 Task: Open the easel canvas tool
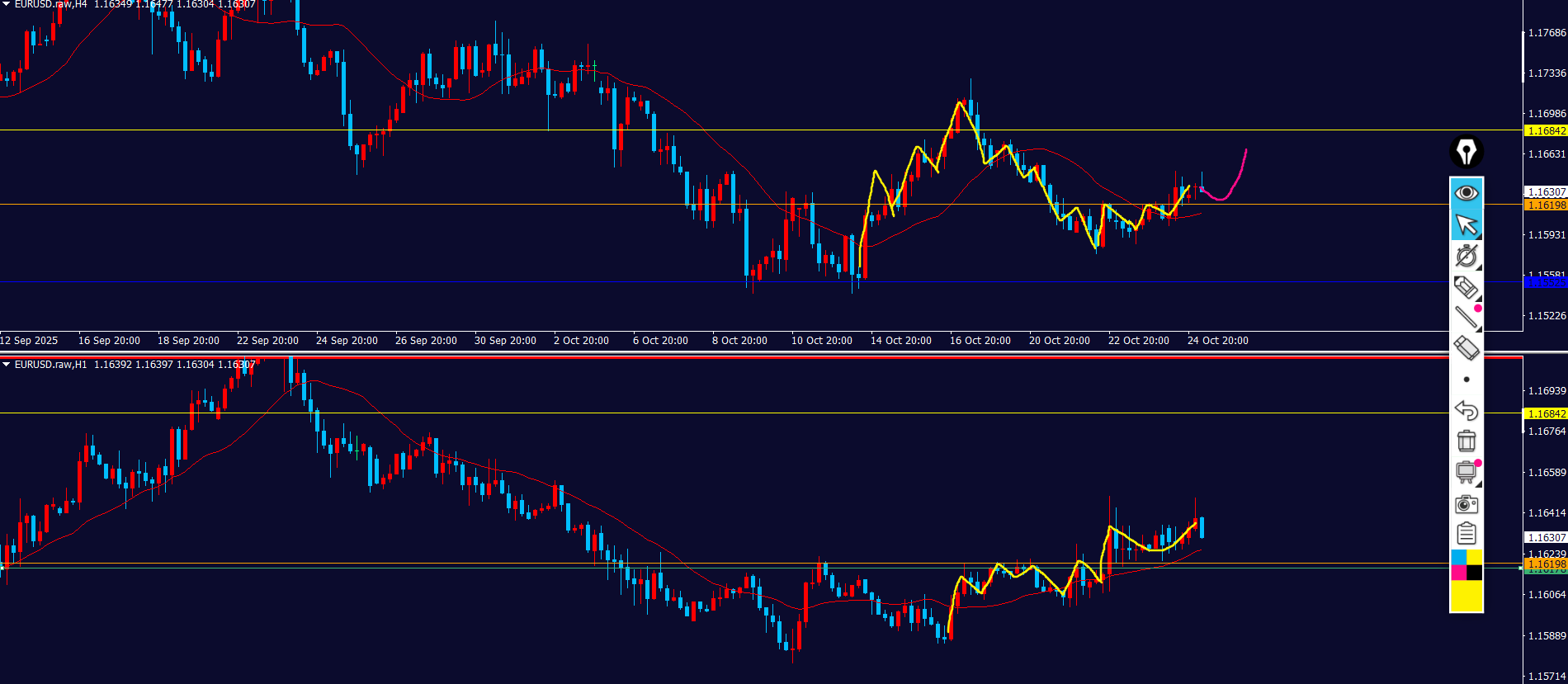coord(1466,472)
